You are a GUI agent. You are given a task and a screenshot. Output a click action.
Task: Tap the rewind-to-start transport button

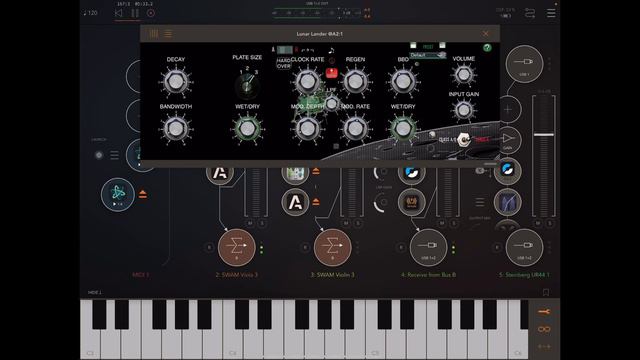click(x=118, y=13)
